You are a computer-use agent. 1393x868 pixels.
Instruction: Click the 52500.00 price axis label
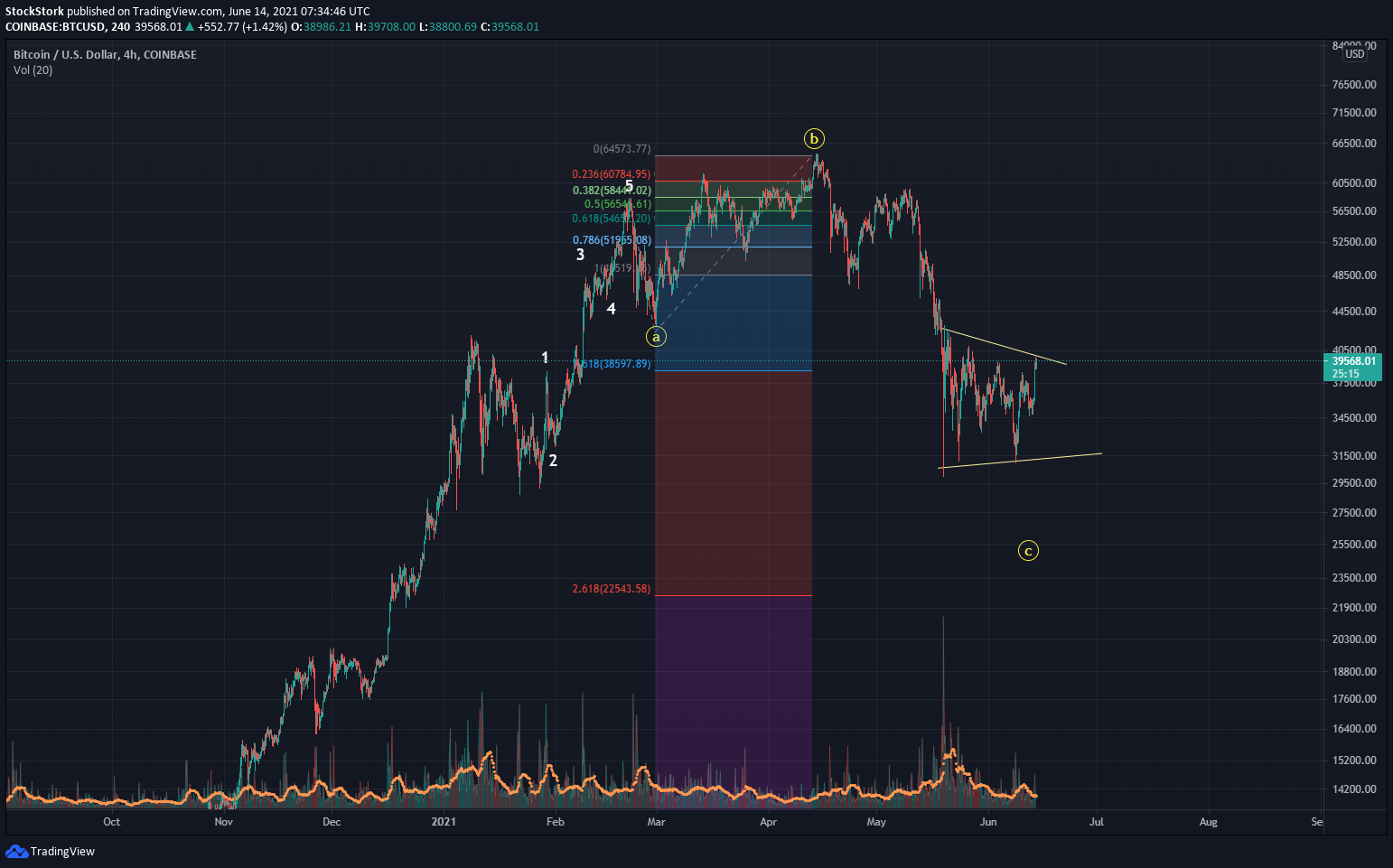[1354, 242]
